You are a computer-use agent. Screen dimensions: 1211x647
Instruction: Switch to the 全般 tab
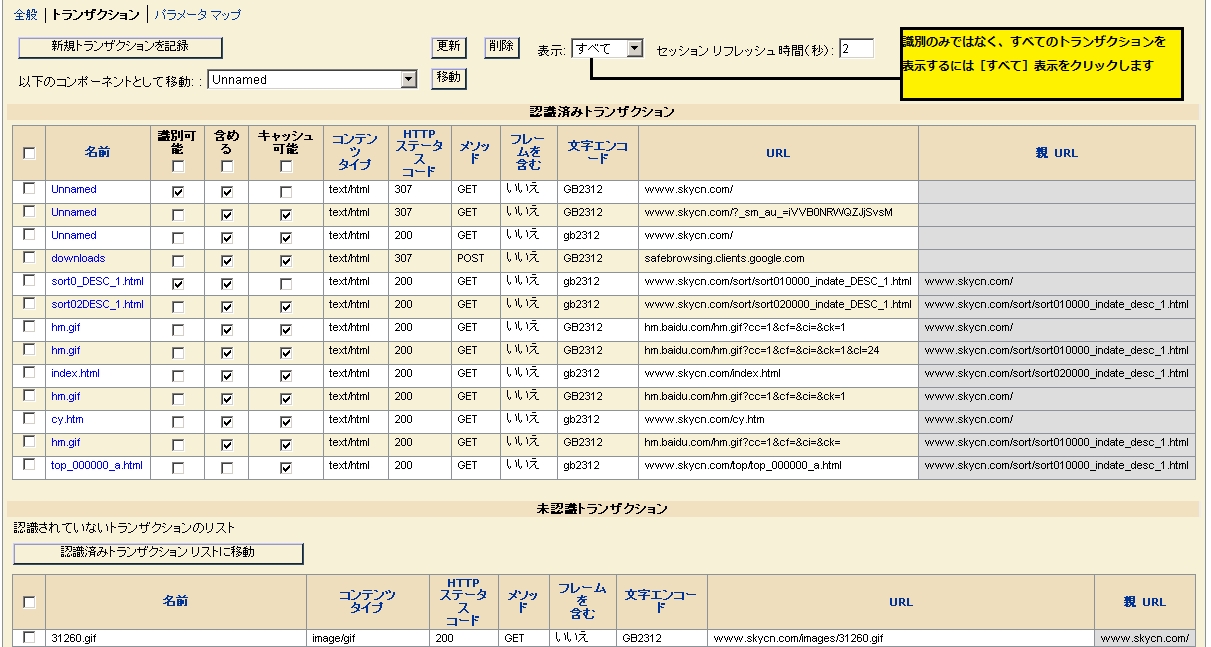(26, 15)
